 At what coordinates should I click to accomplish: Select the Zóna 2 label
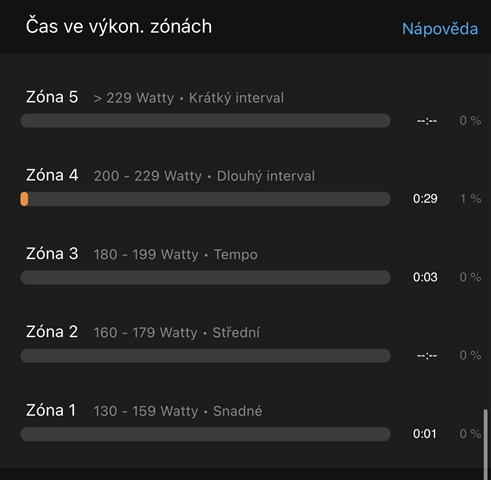pos(52,332)
